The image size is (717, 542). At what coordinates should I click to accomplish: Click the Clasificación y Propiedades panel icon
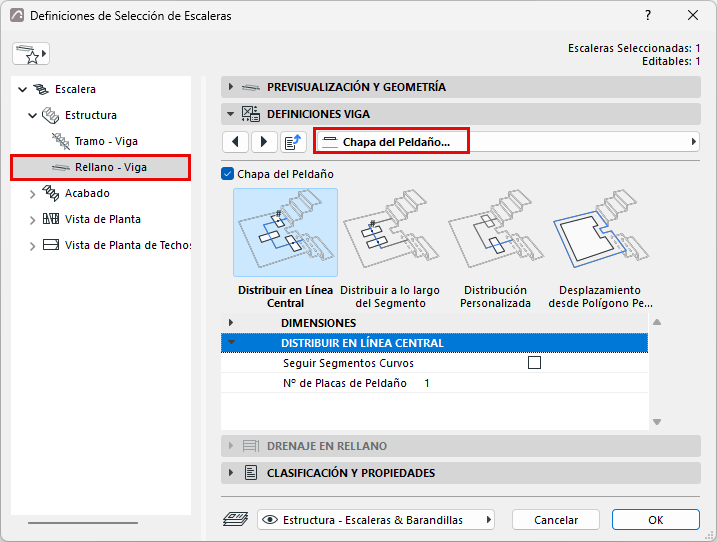(251, 473)
